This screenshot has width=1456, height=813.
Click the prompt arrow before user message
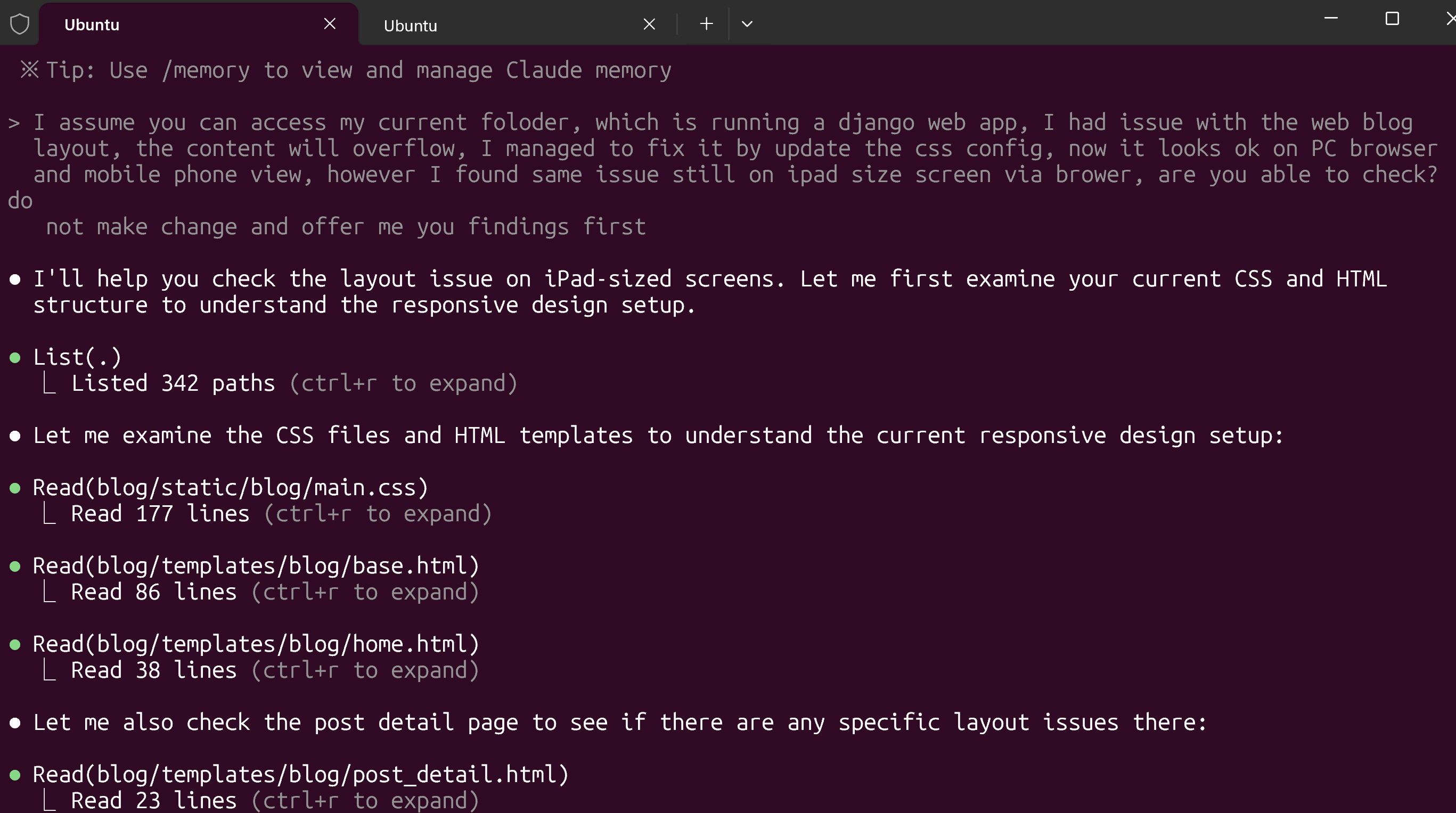[14, 122]
